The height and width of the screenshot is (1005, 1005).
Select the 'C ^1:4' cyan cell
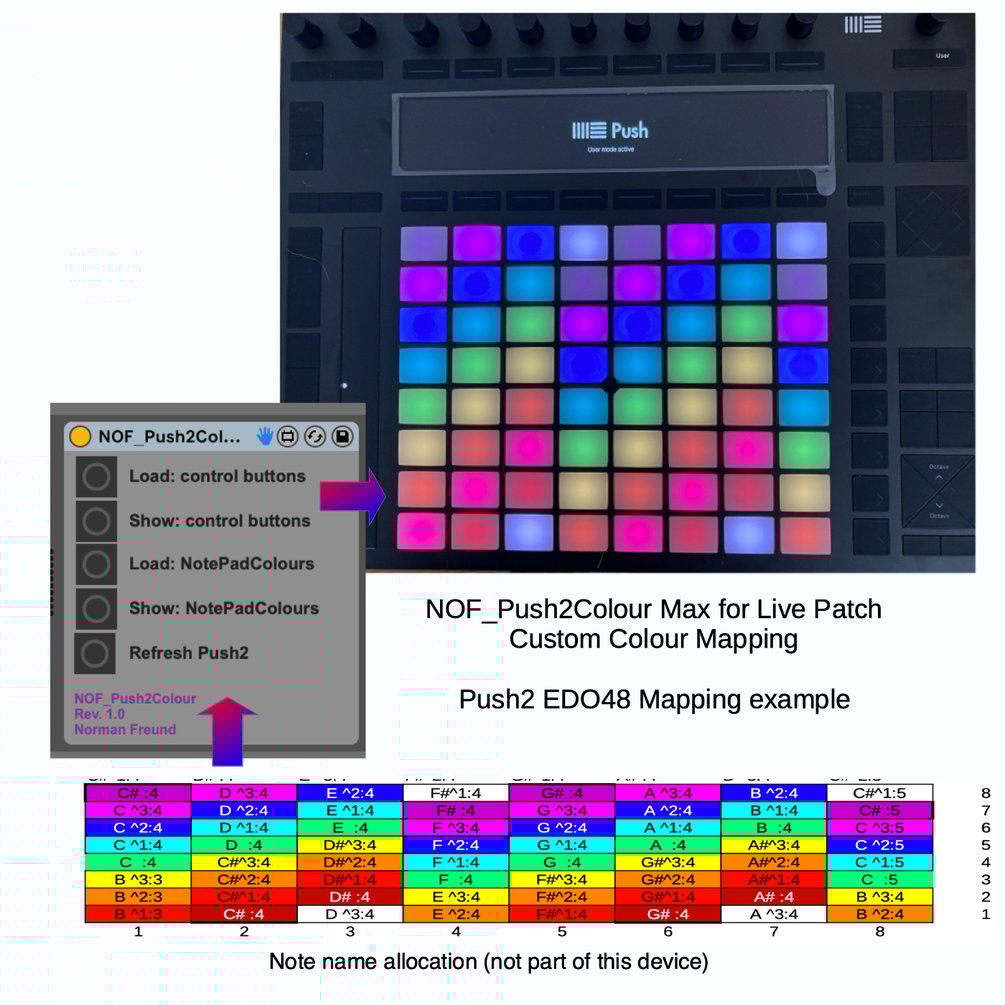(x=138, y=845)
